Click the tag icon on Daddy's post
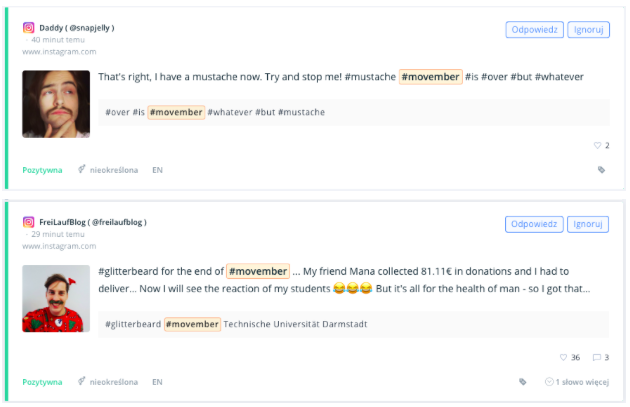This screenshot has width=630, height=407. [601, 170]
